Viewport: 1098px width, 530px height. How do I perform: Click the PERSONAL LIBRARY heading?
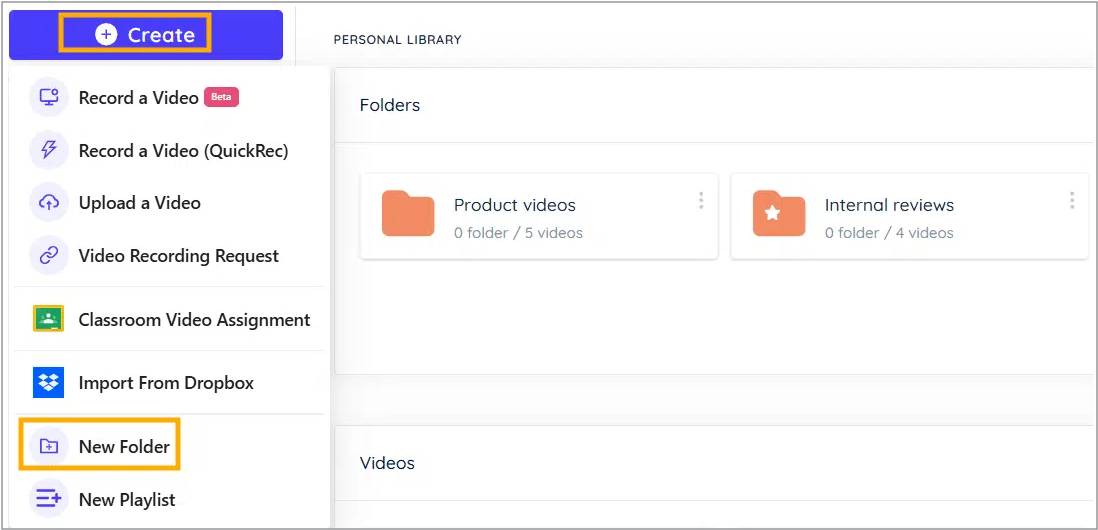click(397, 40)
